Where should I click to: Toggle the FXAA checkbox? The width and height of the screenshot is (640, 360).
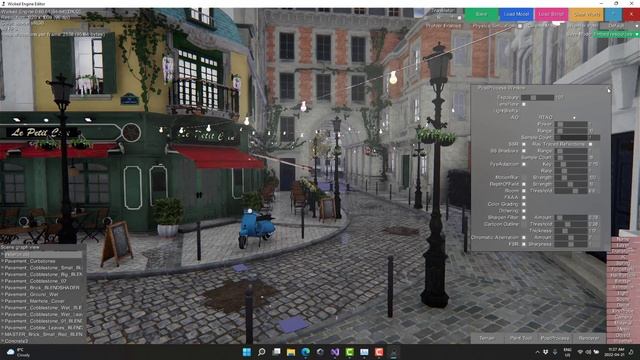point(524,198)
